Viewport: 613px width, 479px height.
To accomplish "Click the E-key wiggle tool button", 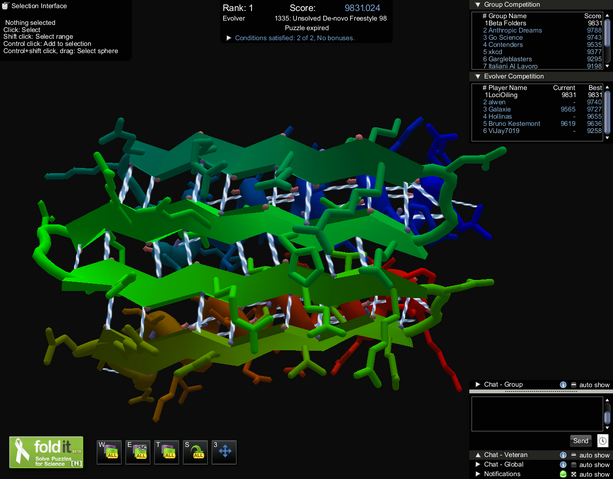I will 138,452.
